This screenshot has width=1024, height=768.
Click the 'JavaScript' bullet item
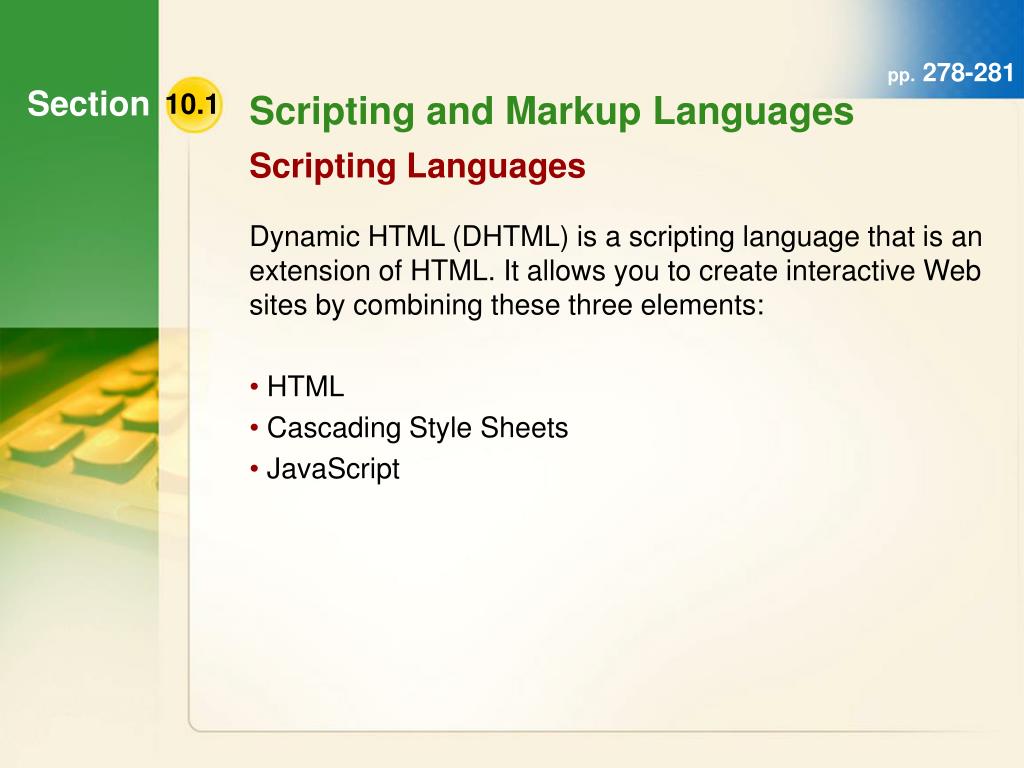325,469
